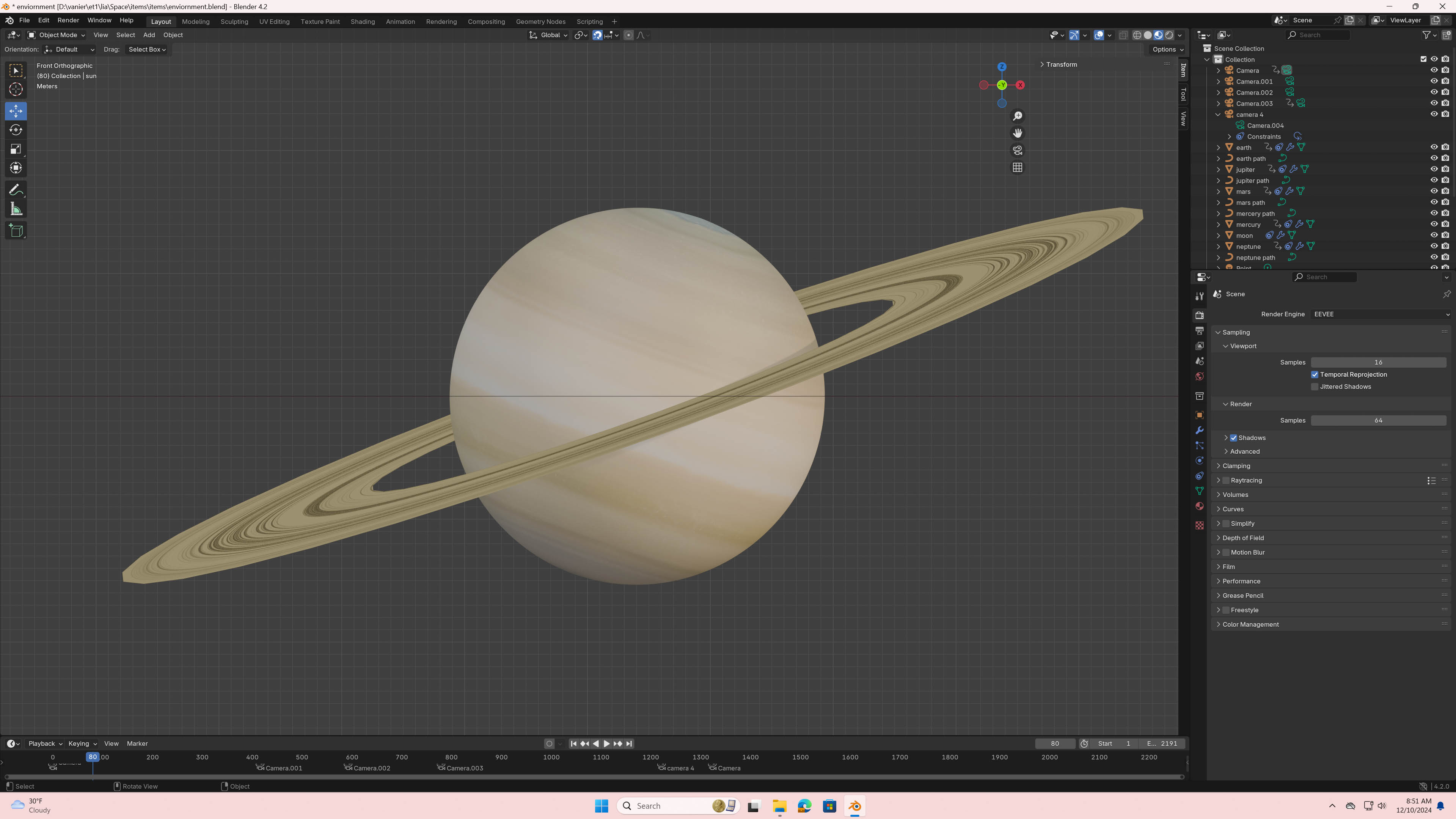This screenshot has width=1456, height=819.
Task: Select the Rotate tool in toolbar
Action: [x=16, y=130]
